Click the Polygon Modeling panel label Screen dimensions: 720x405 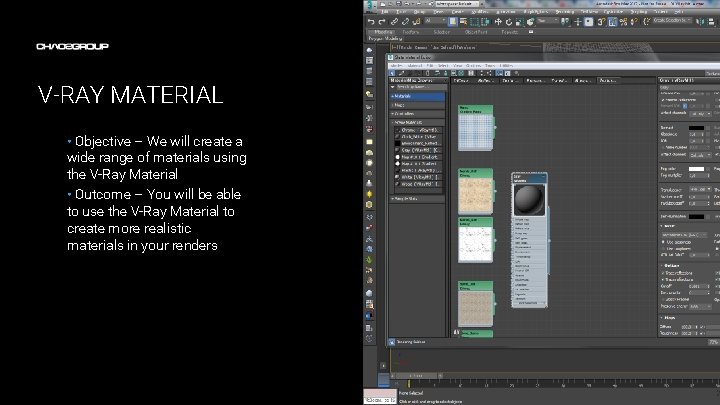(385, 39)
